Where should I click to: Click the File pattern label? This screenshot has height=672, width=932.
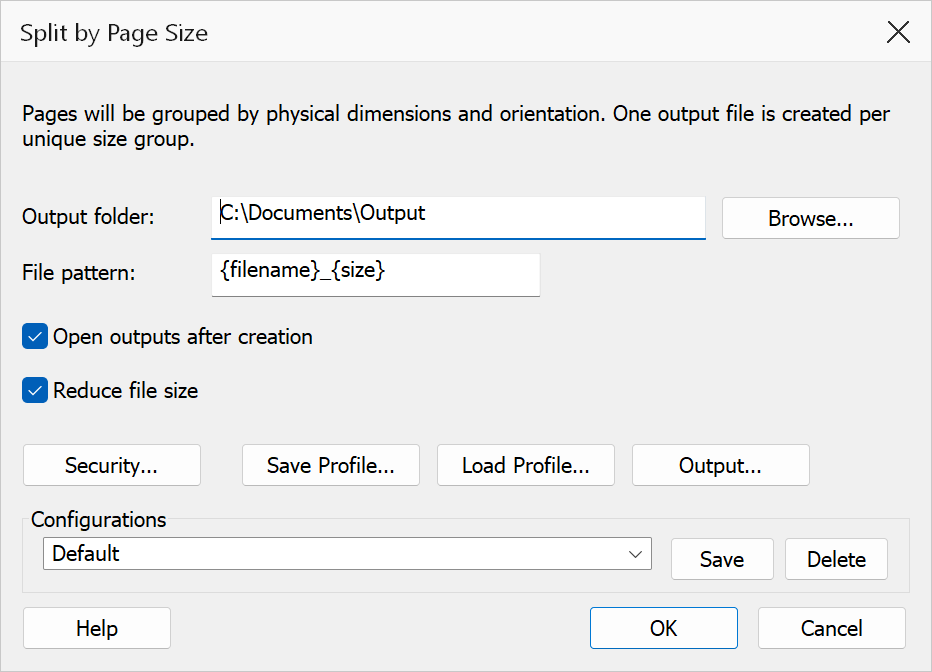click(78, 273)
